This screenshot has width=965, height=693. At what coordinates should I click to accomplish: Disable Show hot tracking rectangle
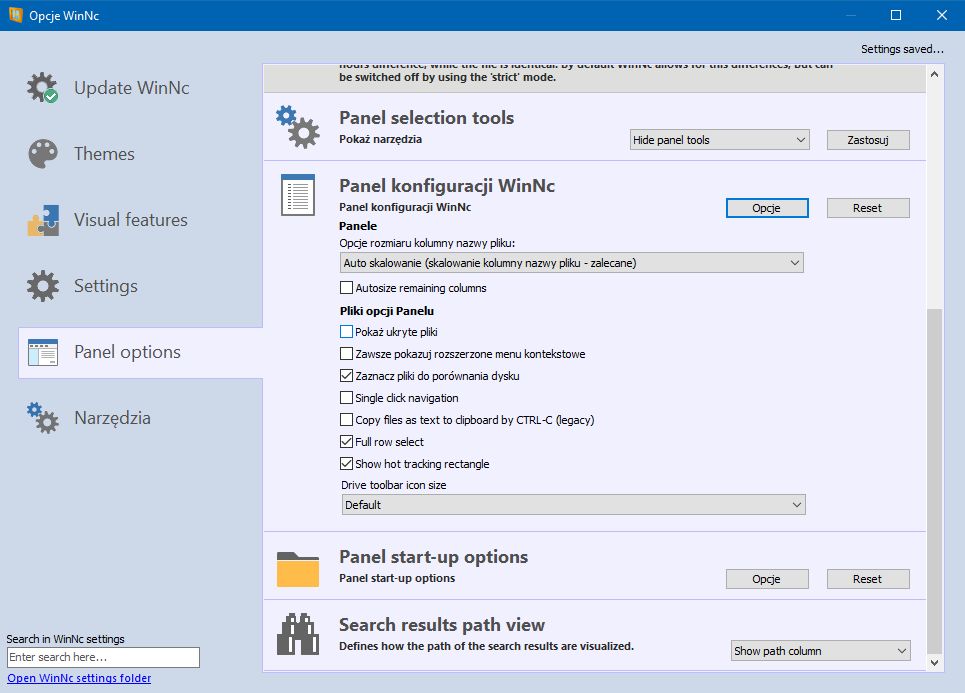pos(346,463)
